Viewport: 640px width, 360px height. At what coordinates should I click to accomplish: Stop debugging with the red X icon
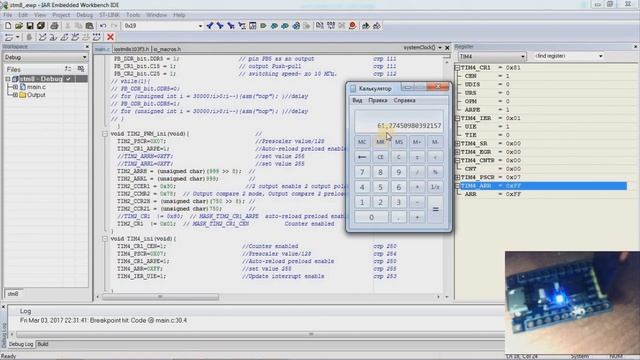(110, 37)
